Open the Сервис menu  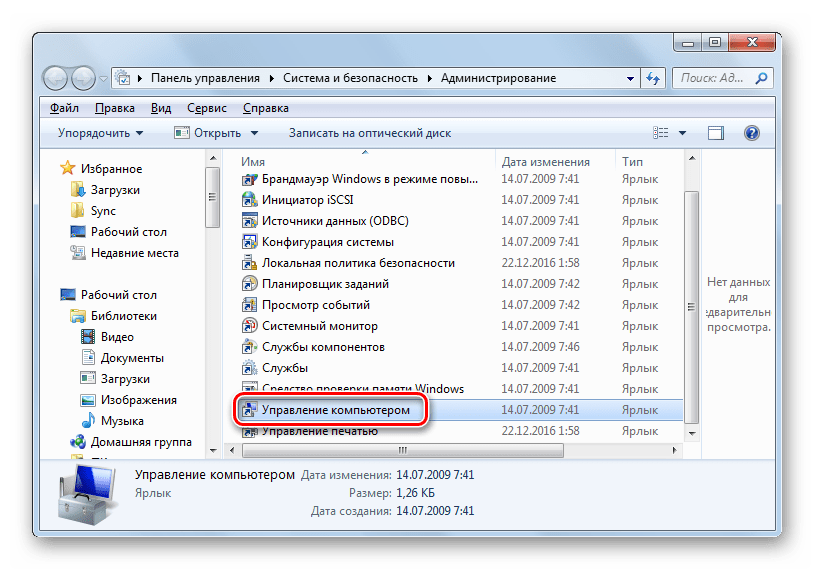pos(207,108)
